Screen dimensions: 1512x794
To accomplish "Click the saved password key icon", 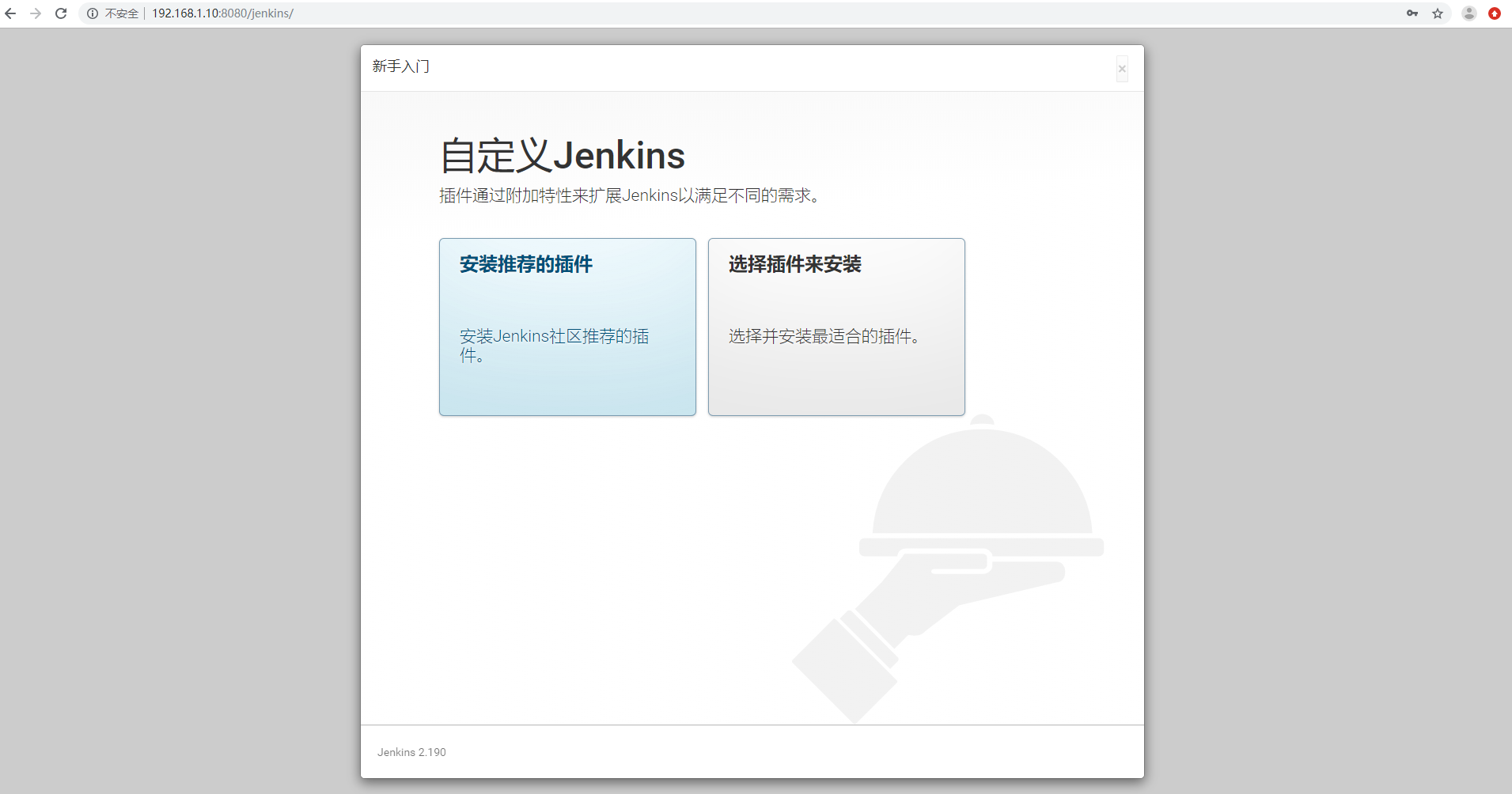I will pos(1413,13).
